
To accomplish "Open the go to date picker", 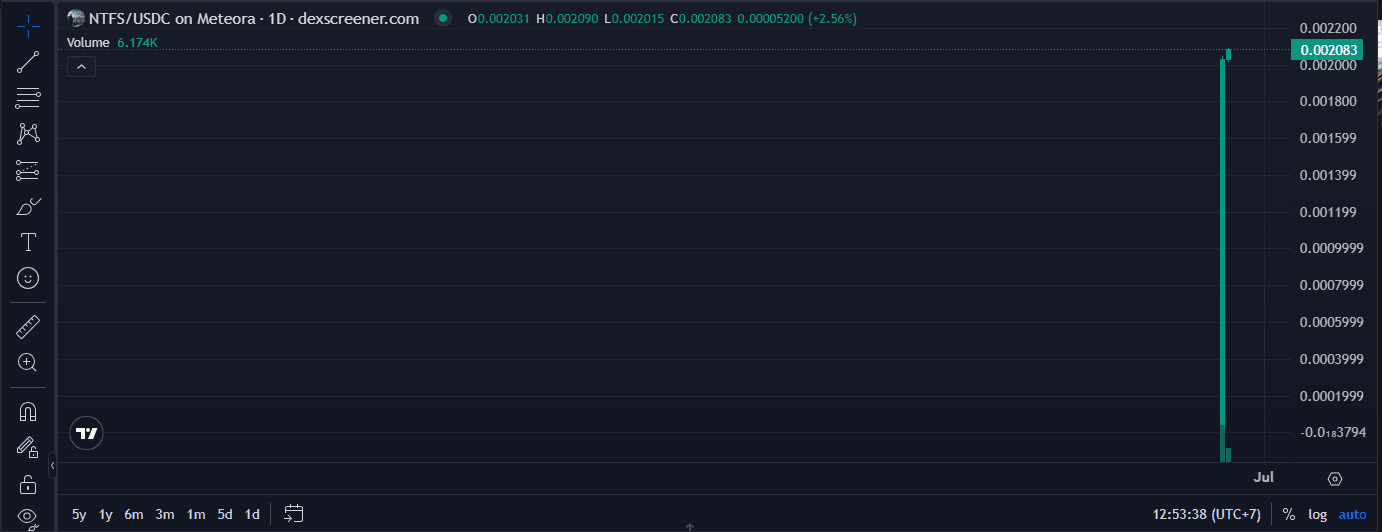I will [x=293, y=514].
